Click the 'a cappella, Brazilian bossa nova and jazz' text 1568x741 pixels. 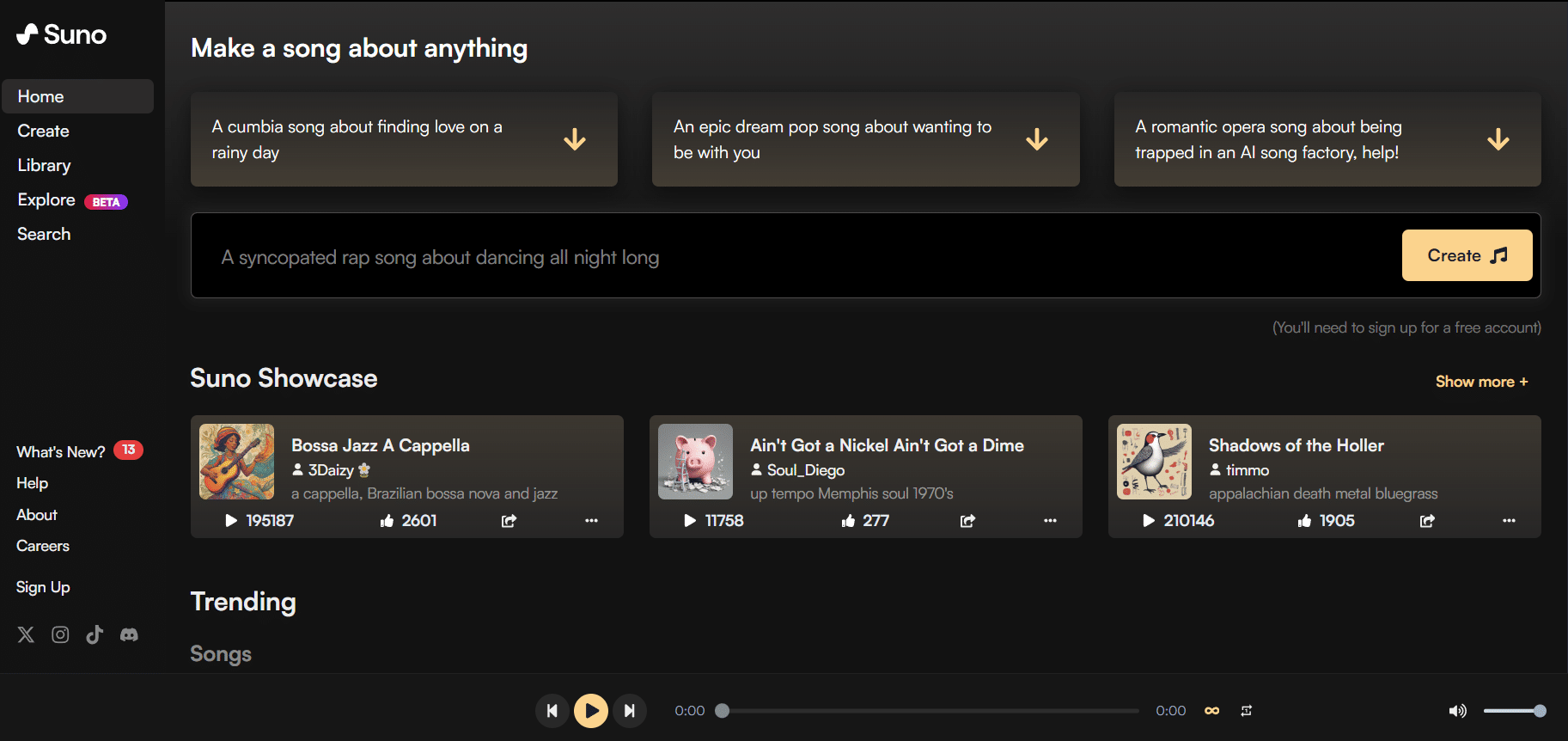coord(424,493)
